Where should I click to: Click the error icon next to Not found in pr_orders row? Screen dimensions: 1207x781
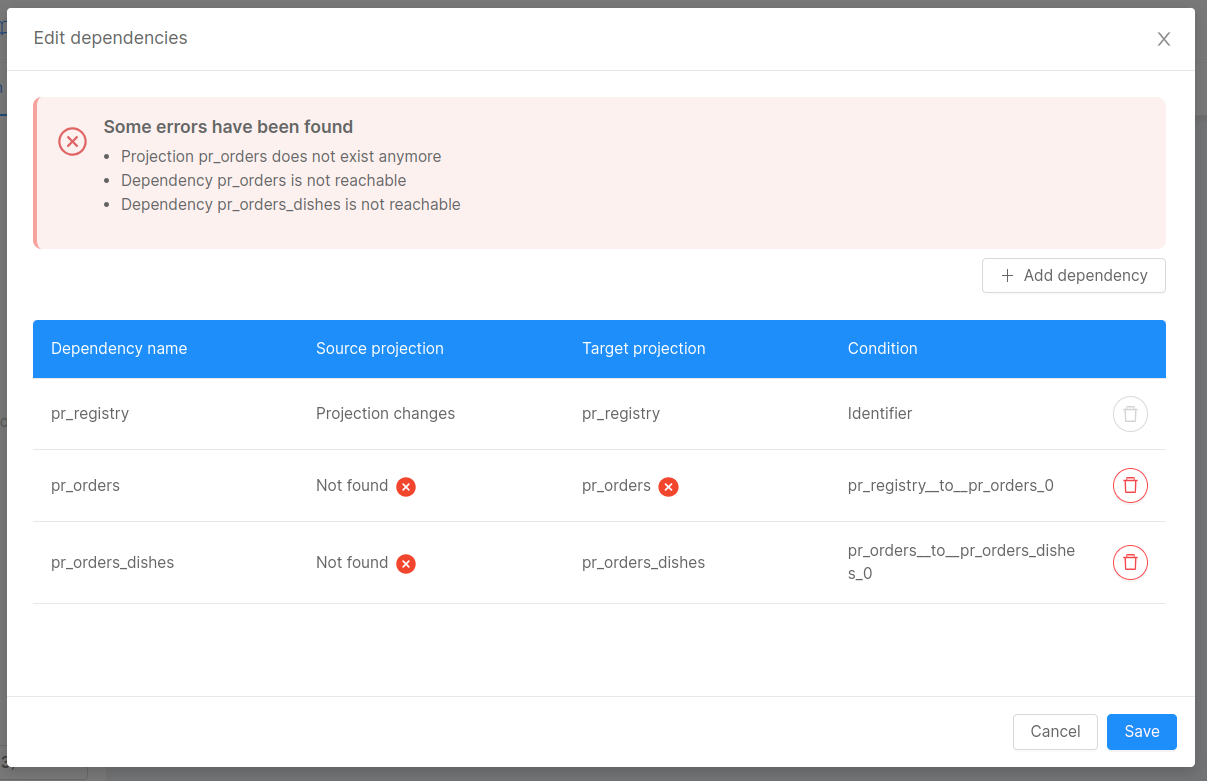[406, 487]
